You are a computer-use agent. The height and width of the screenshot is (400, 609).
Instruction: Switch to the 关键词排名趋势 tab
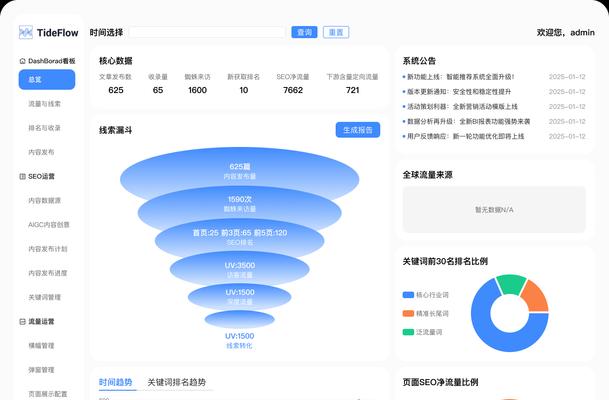[177, 382]
